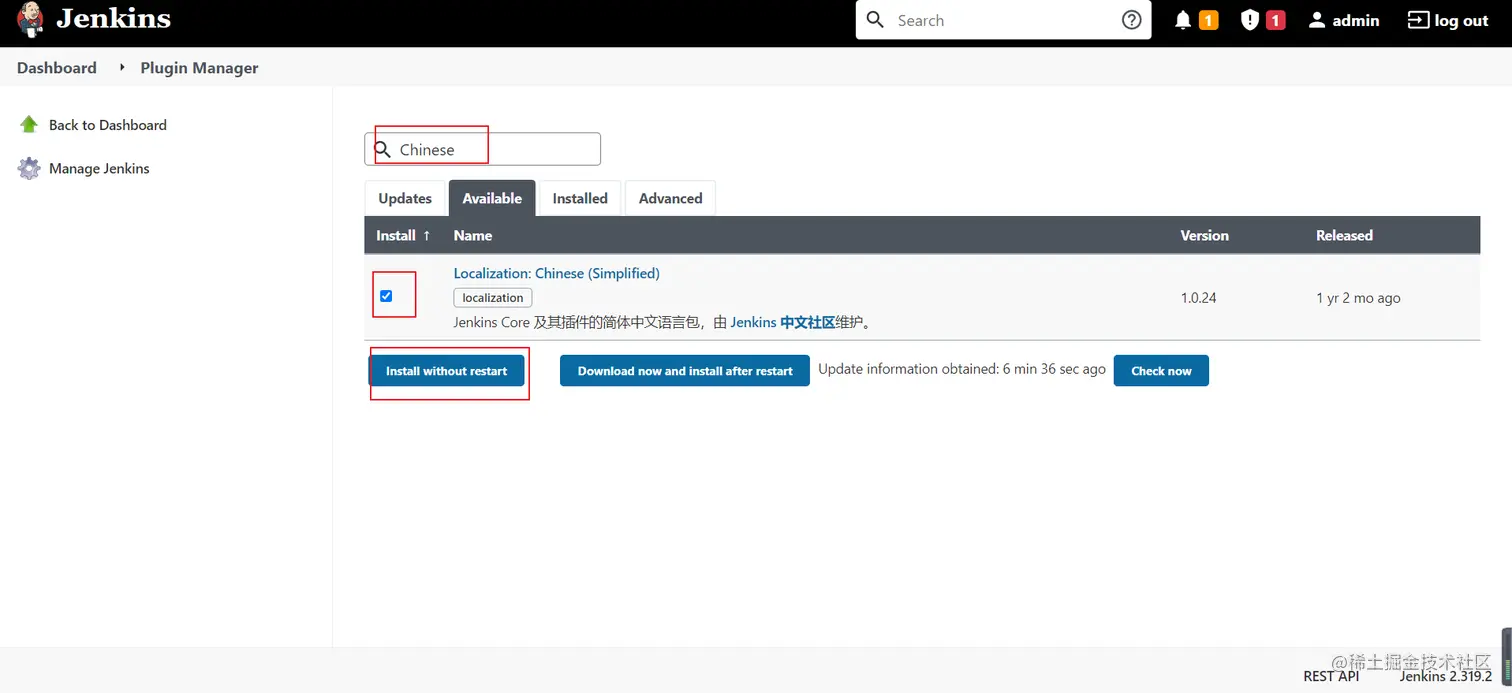Open Localization: Chinese (Simplified) plugin link
1512x693 pixels.
556,273
